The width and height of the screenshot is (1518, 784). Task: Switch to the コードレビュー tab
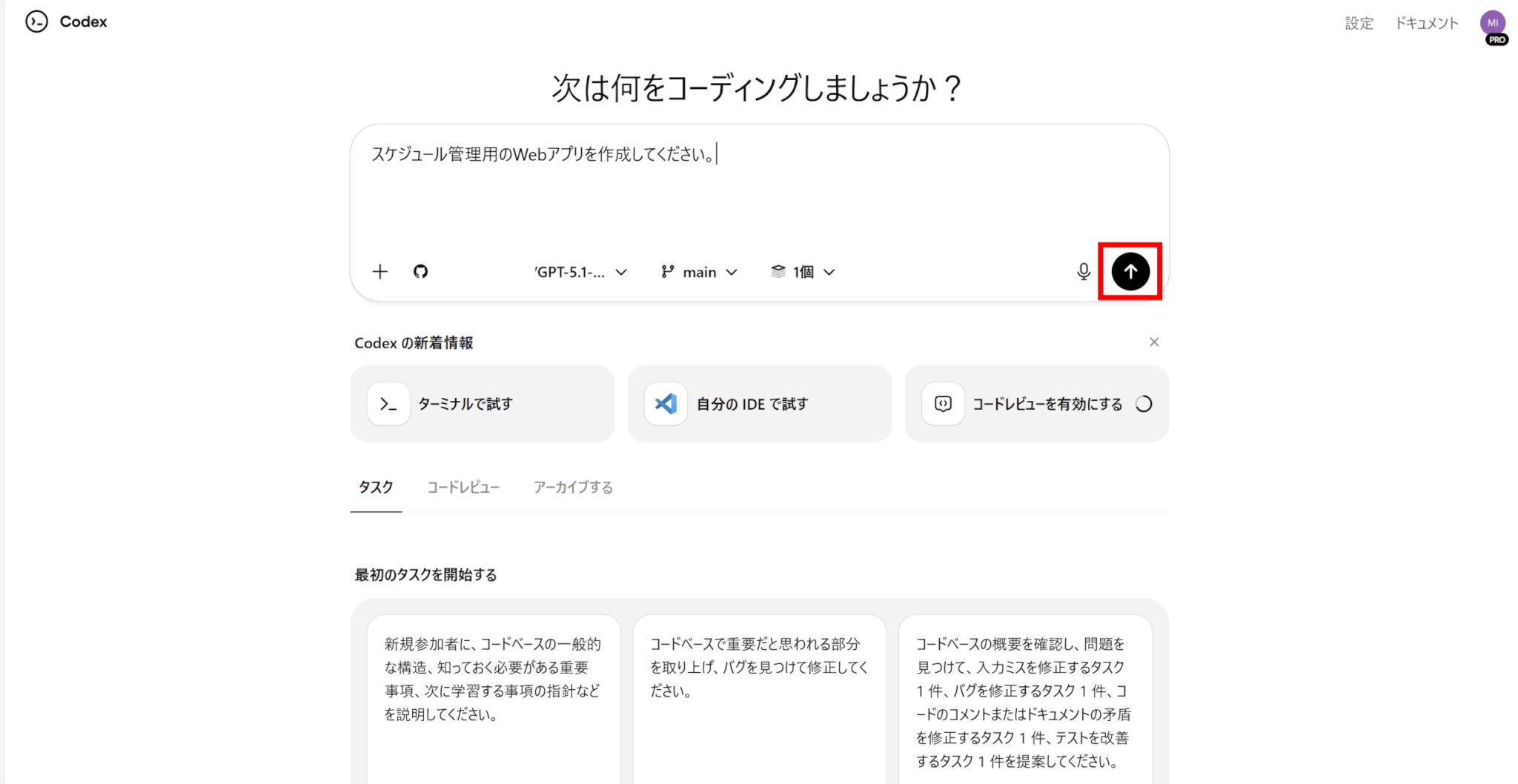click(463, 488)
